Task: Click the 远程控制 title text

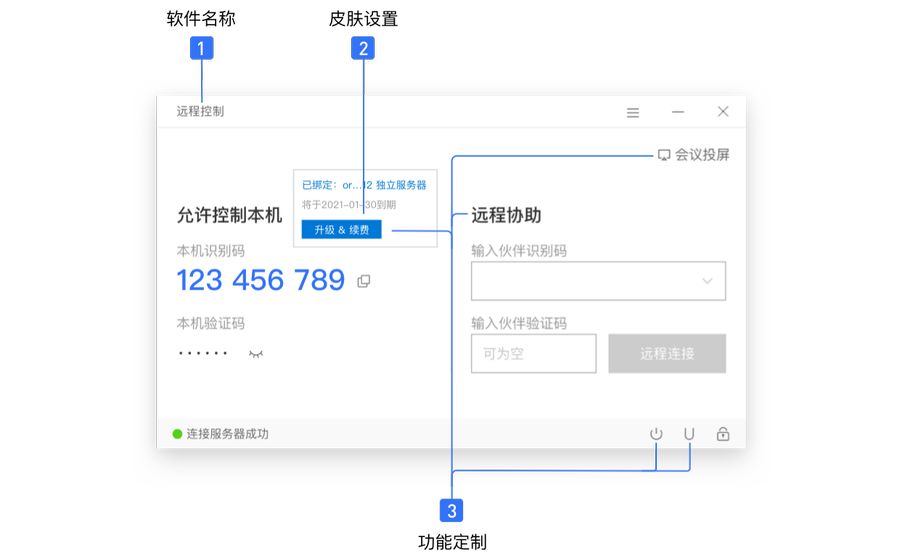Action: click(x=200, y=111)
